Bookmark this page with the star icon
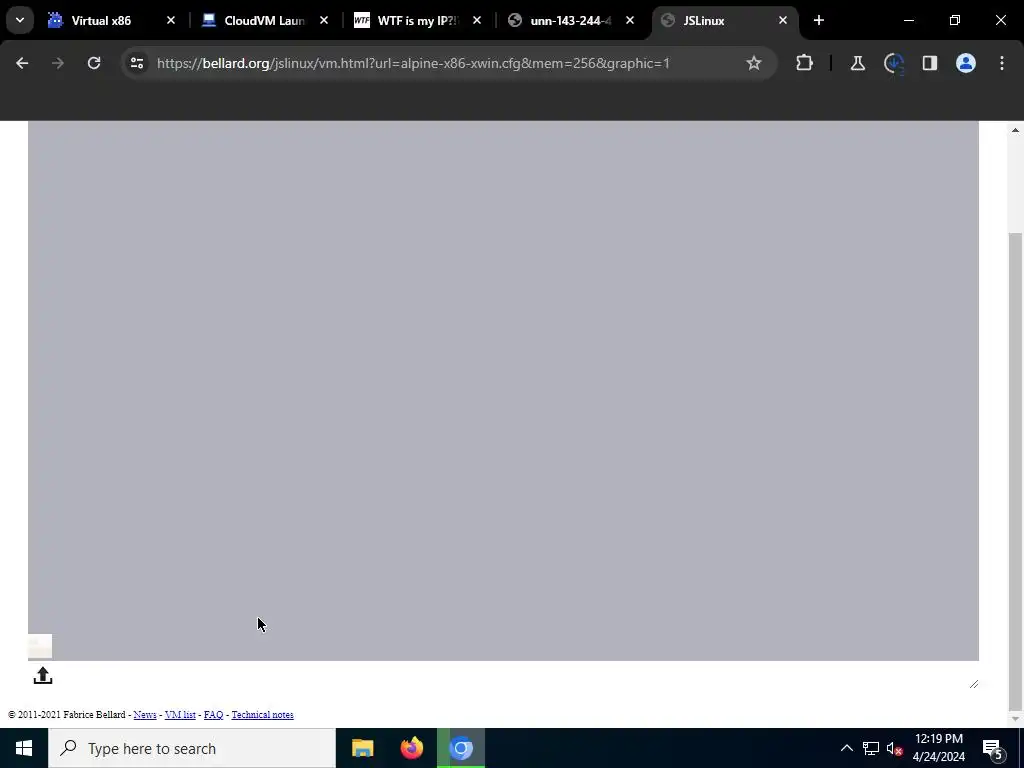This screenshot has width=1024, height=768. pyautogui.click(x=754, y=63)
